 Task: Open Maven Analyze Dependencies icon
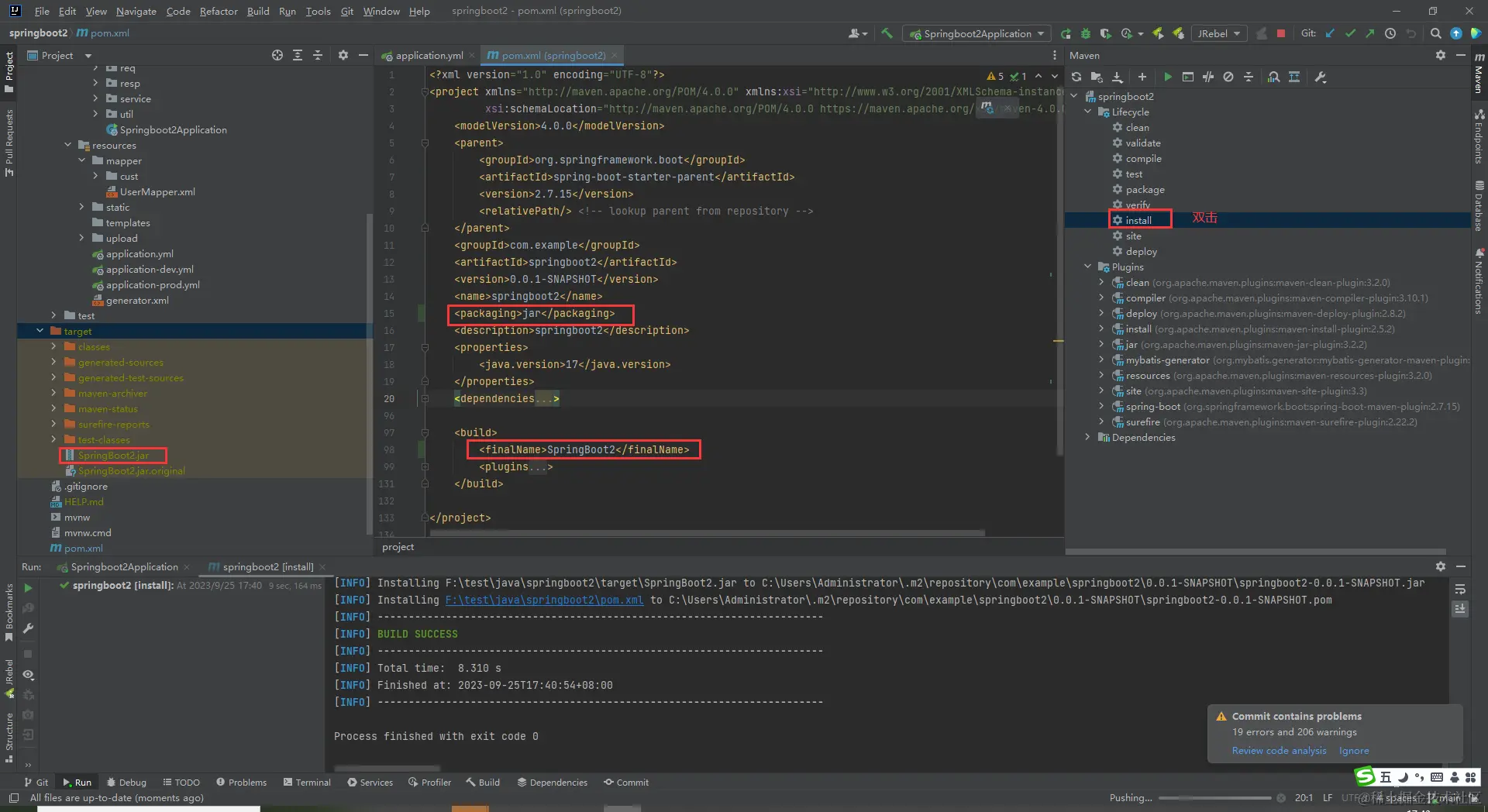(x=1273, y=77)
